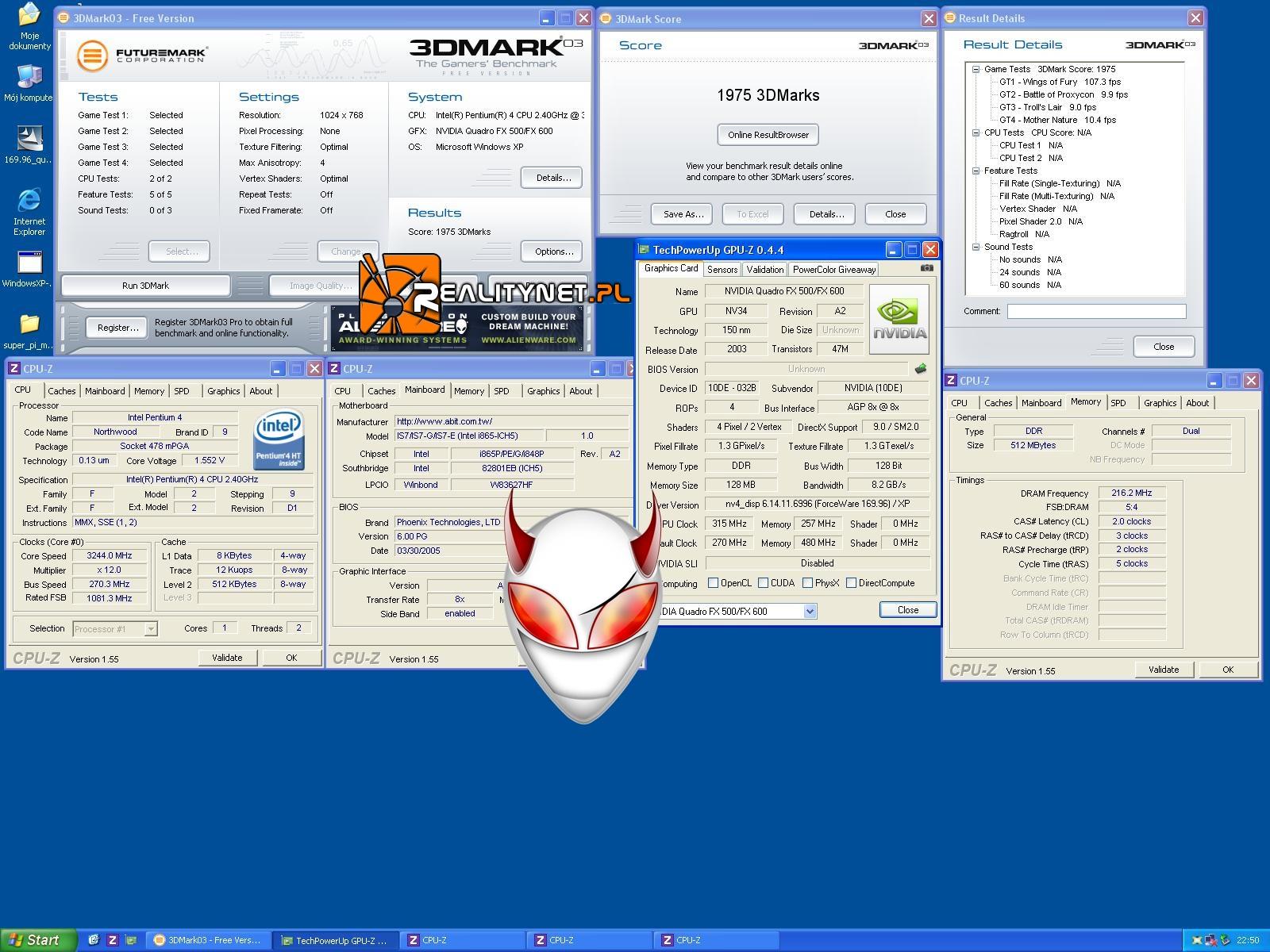This screenshot has height=952, width=1270.
Task: Collapse the Feature Tests tree node
Action: coord(976,171)
